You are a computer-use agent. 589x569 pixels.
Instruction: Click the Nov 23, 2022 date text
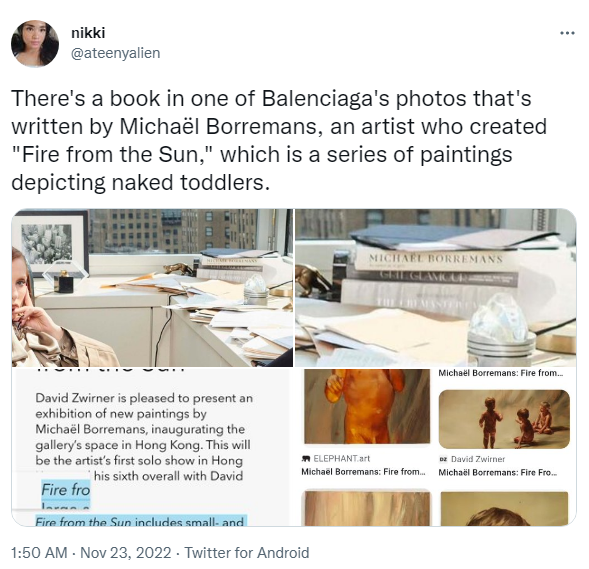[x=125, y=553]
